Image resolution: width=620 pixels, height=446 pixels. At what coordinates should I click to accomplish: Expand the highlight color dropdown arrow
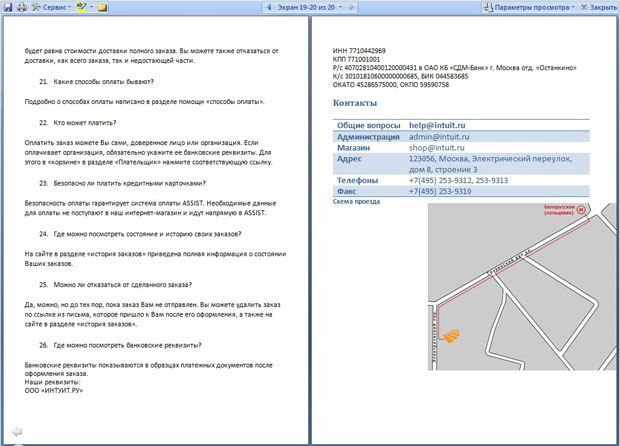(x=91, y=7)
